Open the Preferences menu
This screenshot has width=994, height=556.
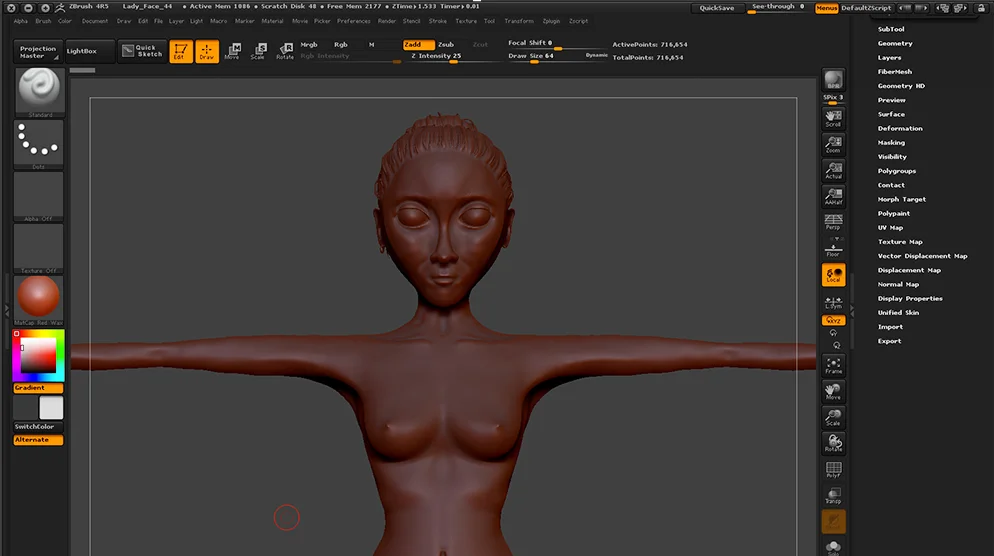pyautogui.click(x=354, y=21)
